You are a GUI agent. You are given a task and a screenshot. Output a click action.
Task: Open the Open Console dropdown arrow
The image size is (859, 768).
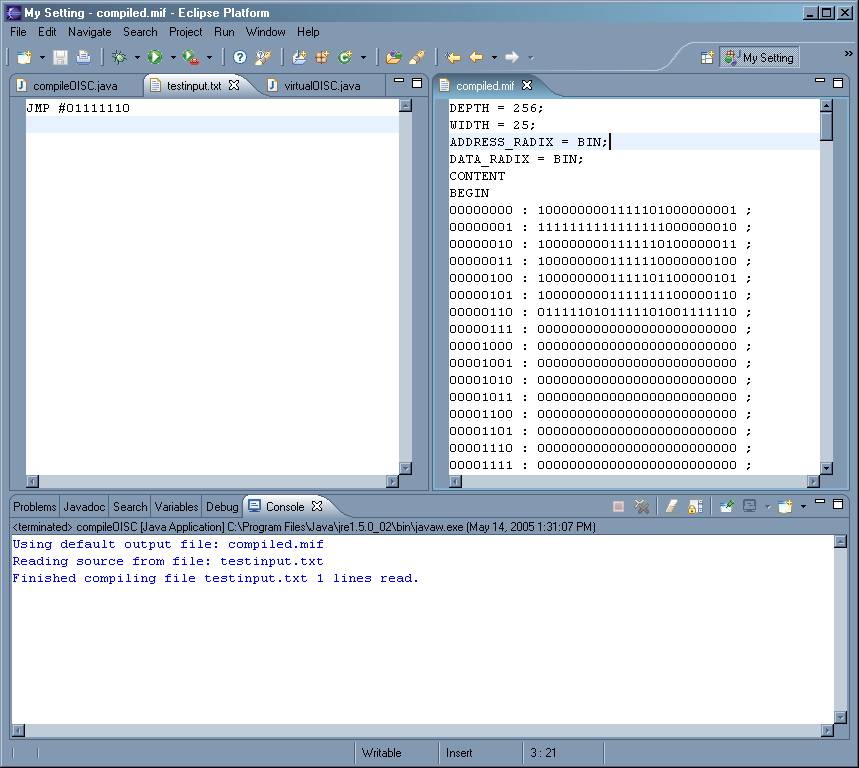click(x=803, y=507)
